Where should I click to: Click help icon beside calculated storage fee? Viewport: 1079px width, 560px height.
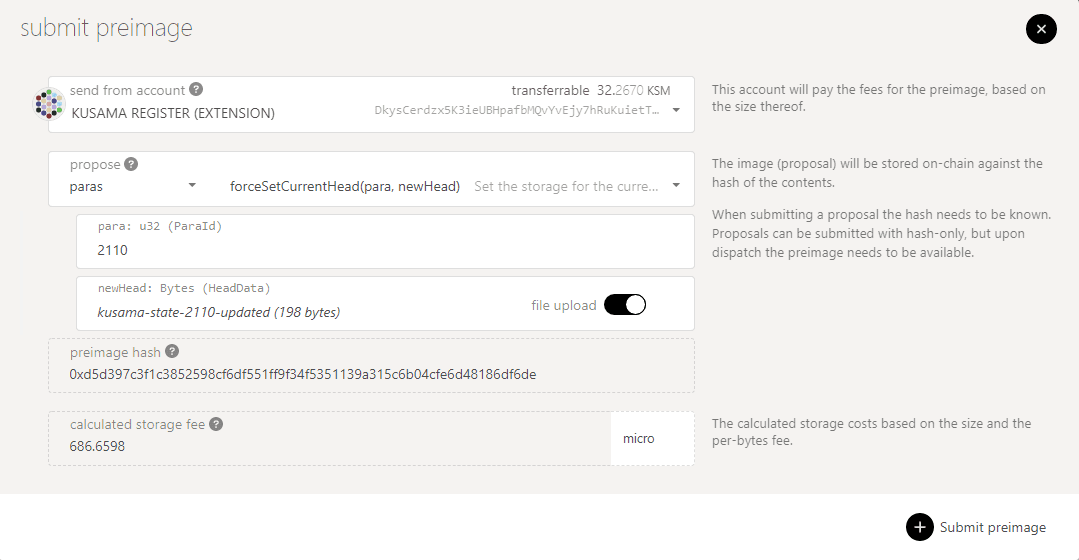pos(216,424)
